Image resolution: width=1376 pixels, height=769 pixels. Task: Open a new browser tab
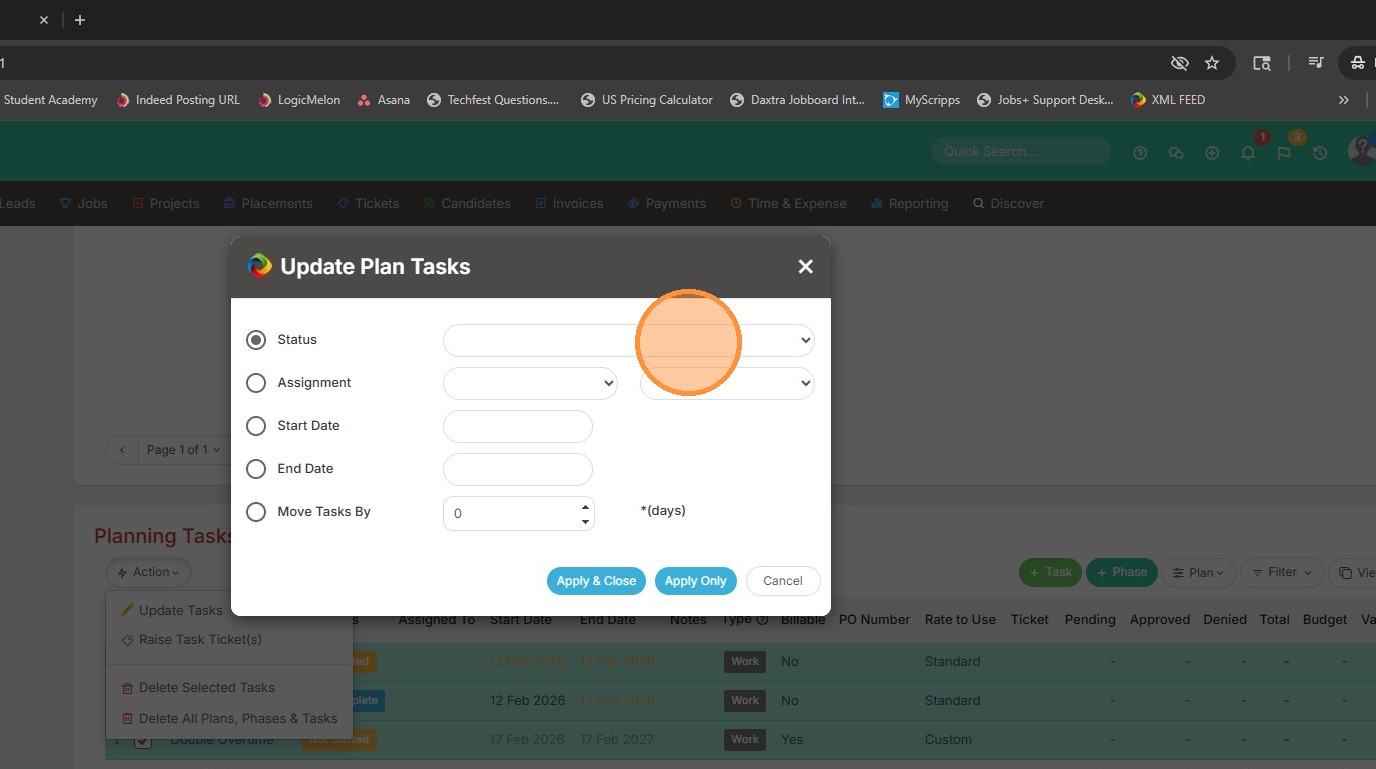[80, 20]
